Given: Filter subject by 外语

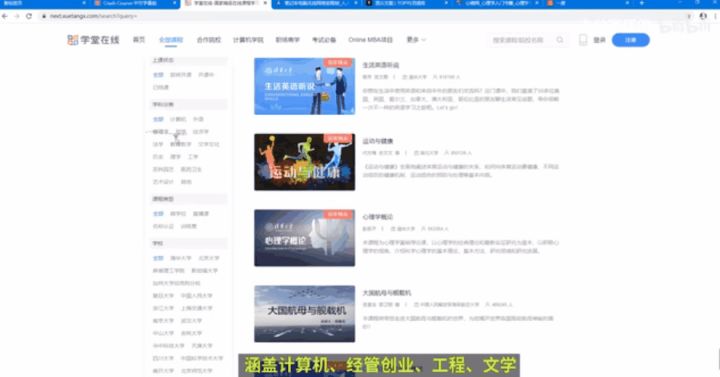Looking at the screenshot, I should (198, 119).
